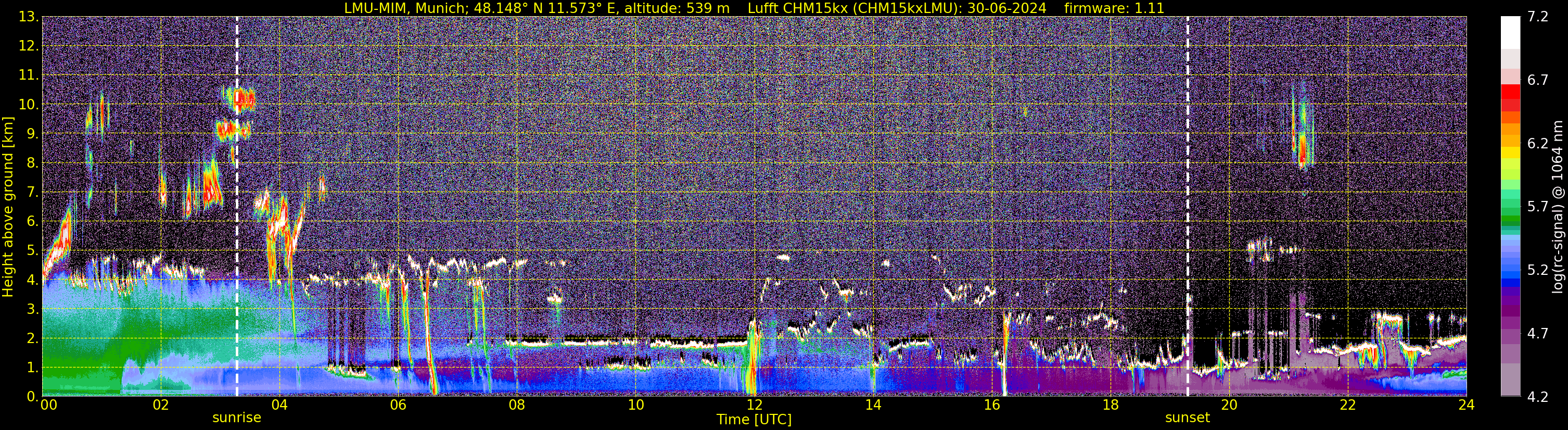
Task: Click 'LMU-MIM, Munich' in the plot title
Action: point(406,8)
